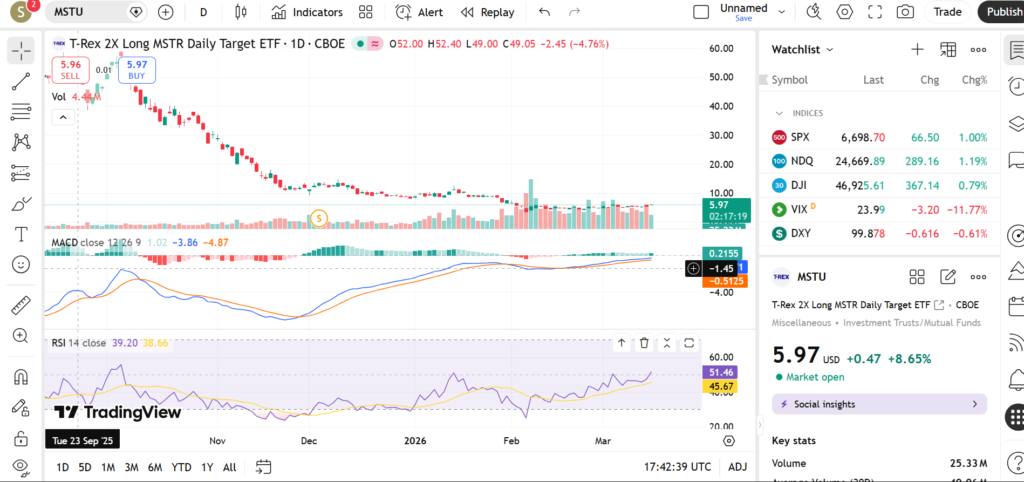Select the ruler measure tool

coord(21,306)
